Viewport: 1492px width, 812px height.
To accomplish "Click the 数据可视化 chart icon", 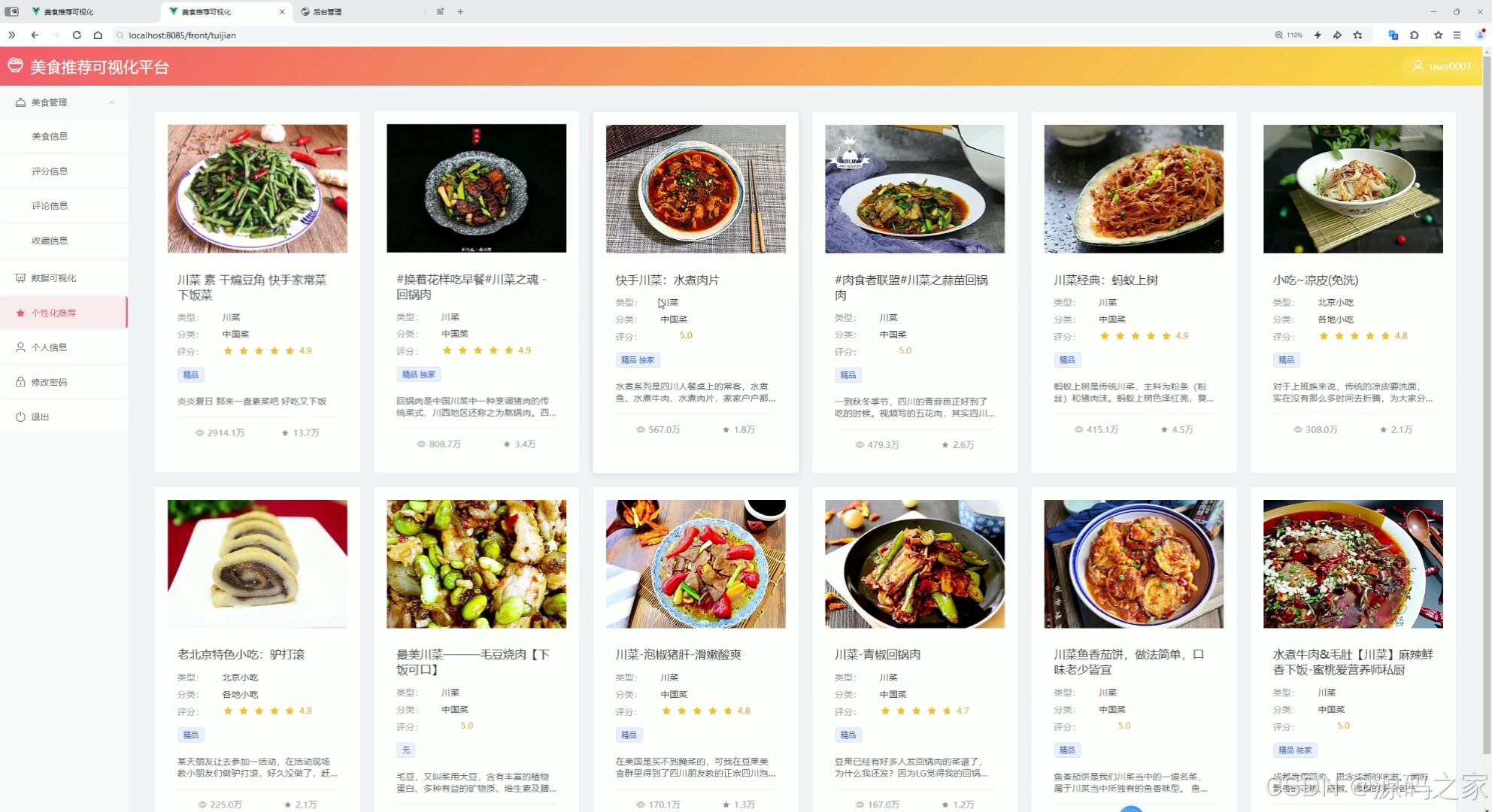I will click(x=20, y=278).
